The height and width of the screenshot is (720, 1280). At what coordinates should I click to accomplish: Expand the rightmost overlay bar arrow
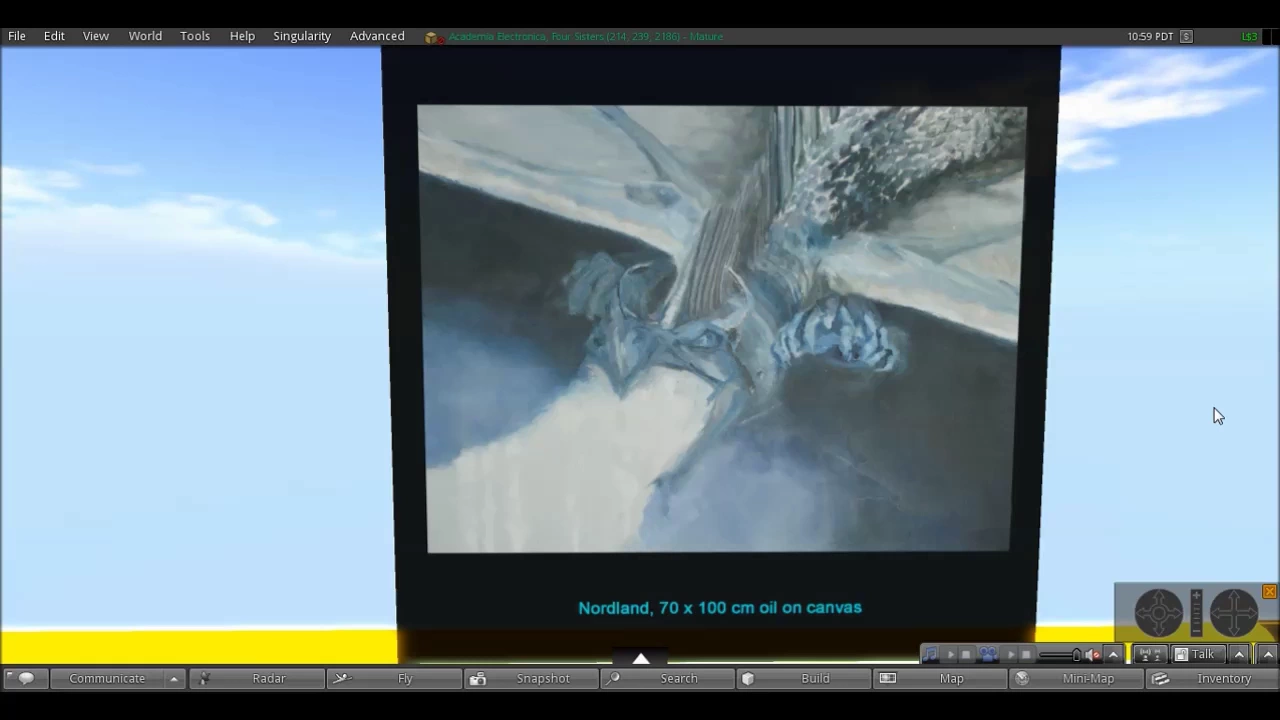(x=1268, y=655)
